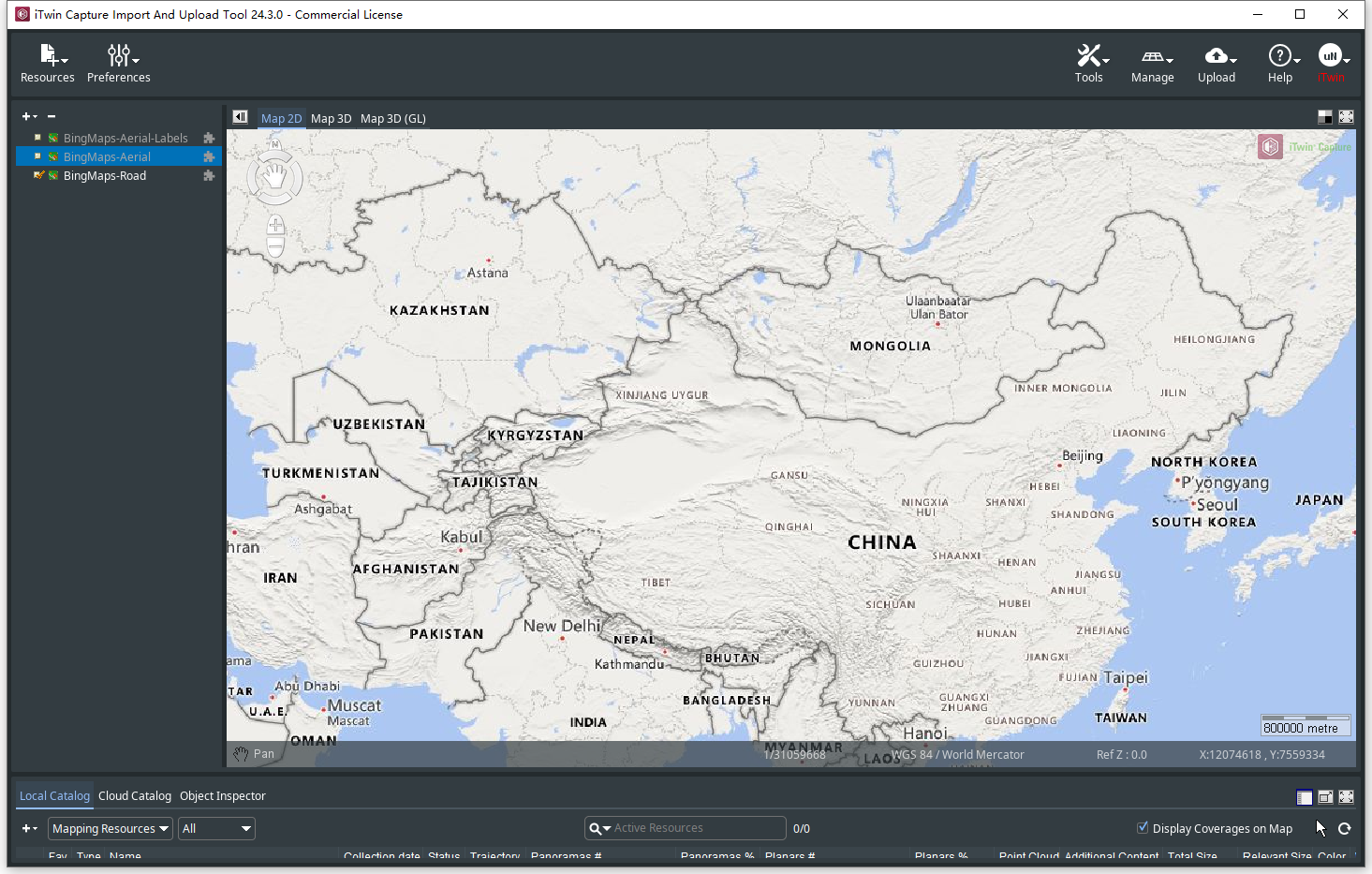Click the X/Y coordinate readout
The image size is (1372, 874).
coord(1261,755)
